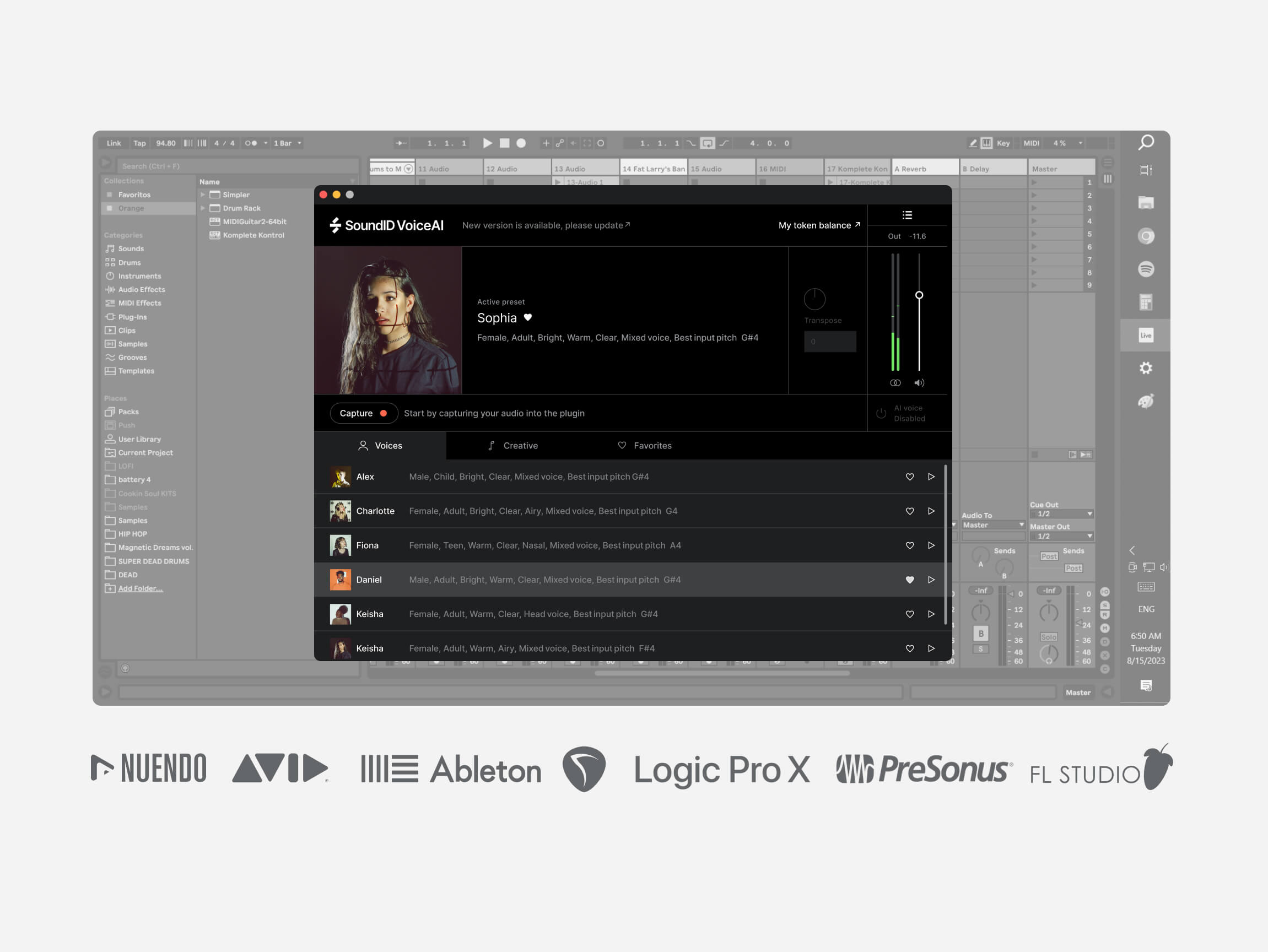The width and height of the screenshot is (1268, 952).
Task: Unfavorite the Daniel voice preset
Action: click(x=910, y=580)
